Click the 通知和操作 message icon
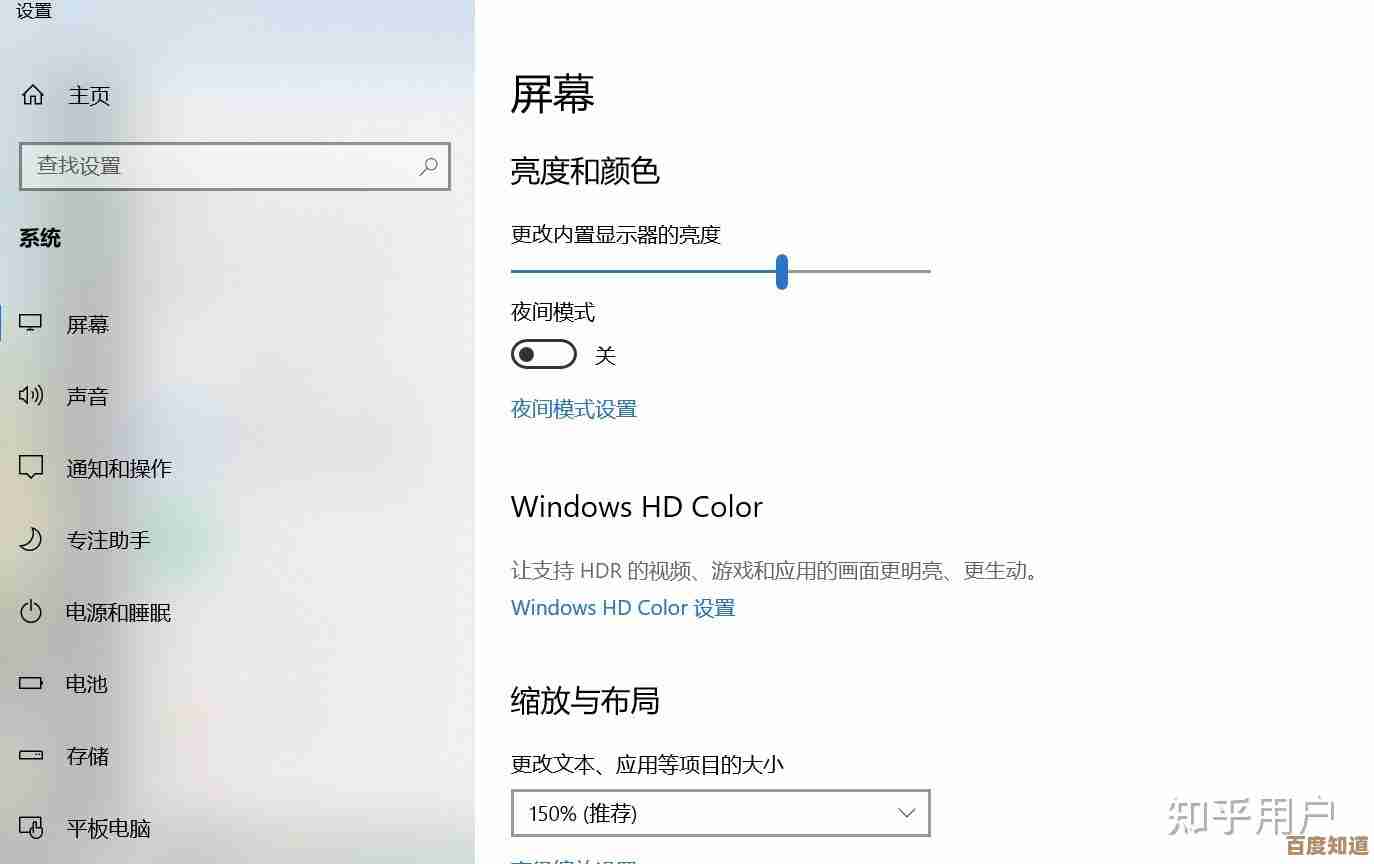The height and width of the screenshot is (864, 1374). coord(31,467)
